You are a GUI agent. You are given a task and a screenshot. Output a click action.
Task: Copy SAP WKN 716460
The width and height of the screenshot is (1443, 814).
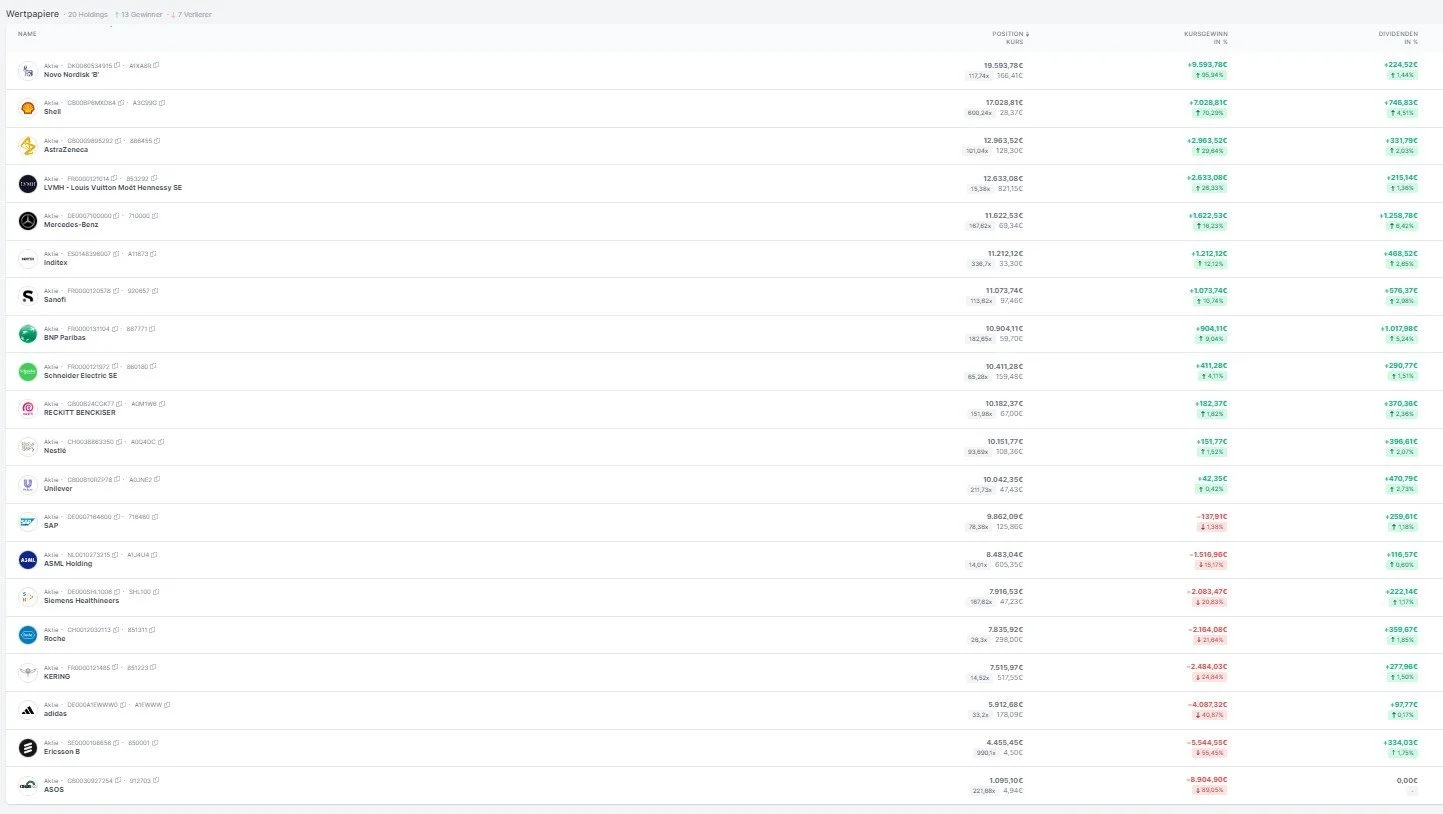coord(155,517)
